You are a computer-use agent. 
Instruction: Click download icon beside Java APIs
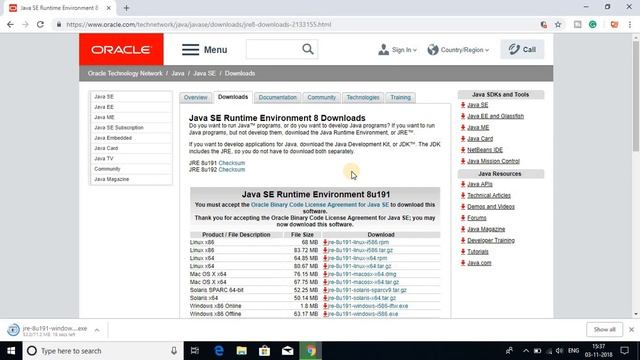pyautogui.click(x=463, y=184)
